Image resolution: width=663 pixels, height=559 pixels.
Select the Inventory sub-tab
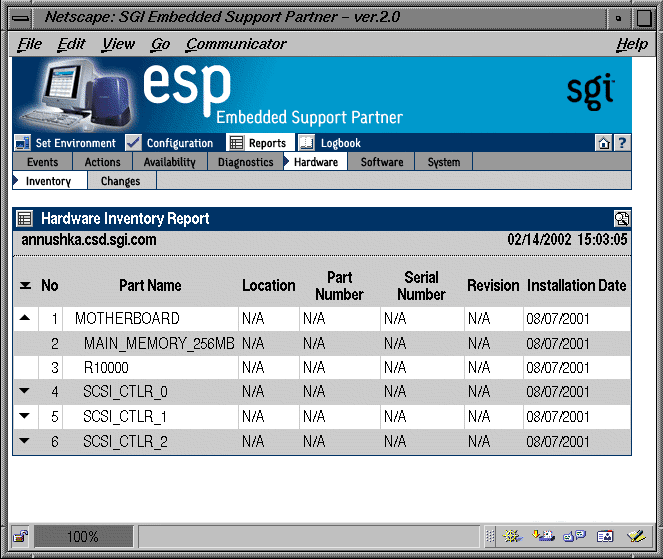point(48,181)
